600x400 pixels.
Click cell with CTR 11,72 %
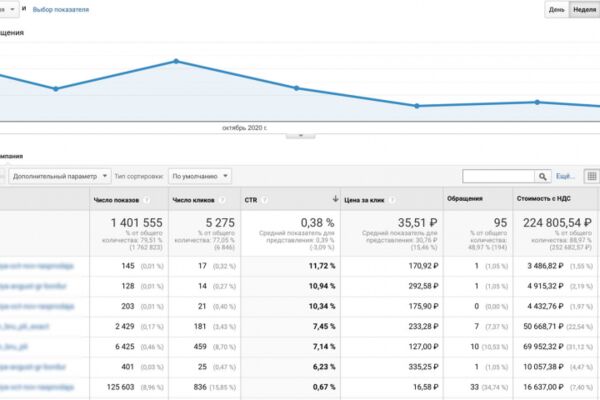(x=322, y=266)
